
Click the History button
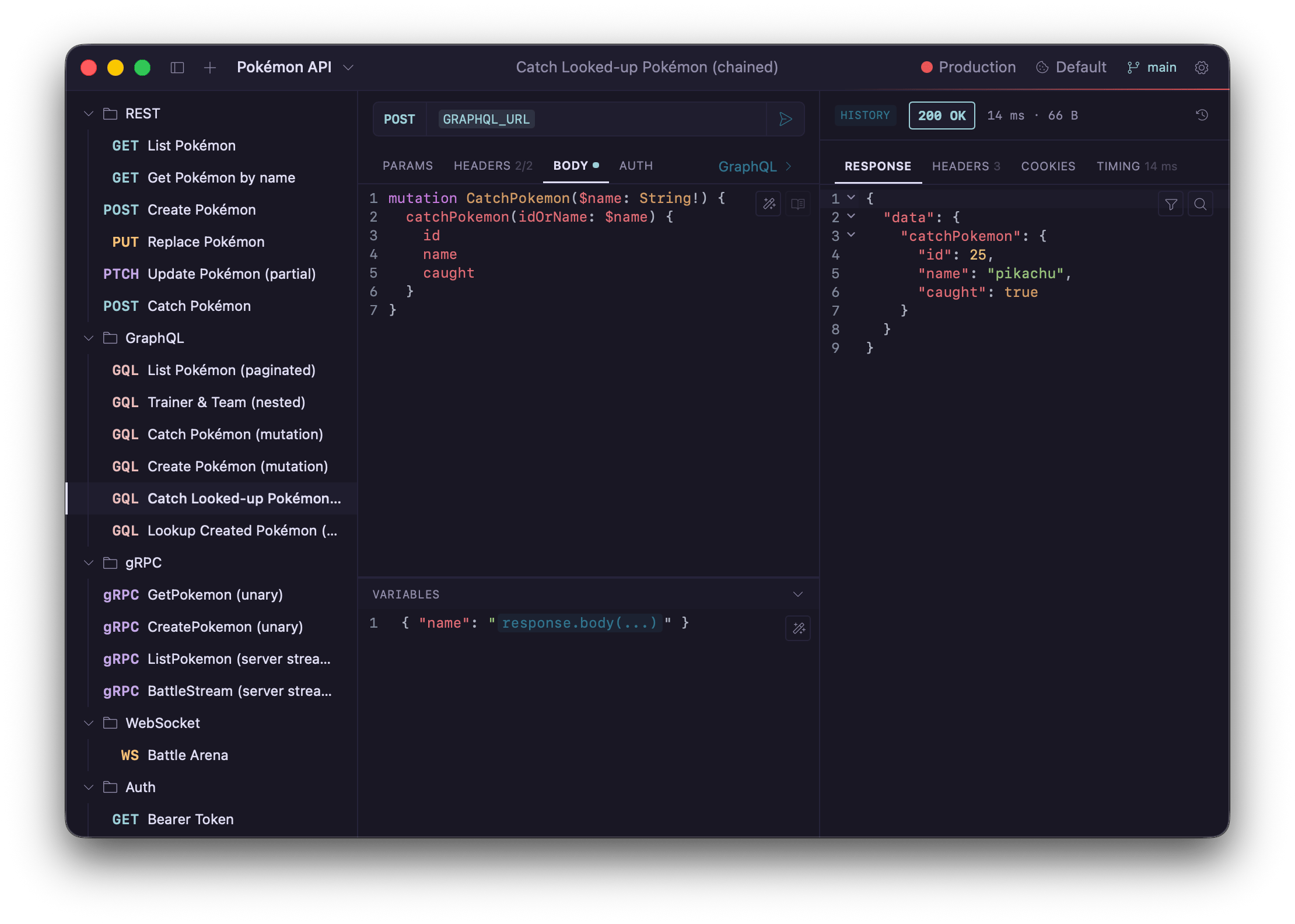coord(865,116)
